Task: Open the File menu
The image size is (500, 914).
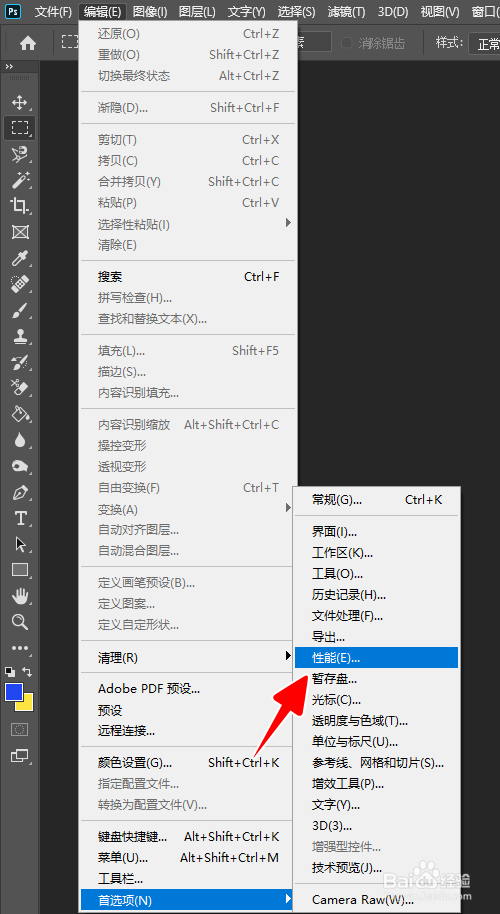Action: click(x=53, y=11)
